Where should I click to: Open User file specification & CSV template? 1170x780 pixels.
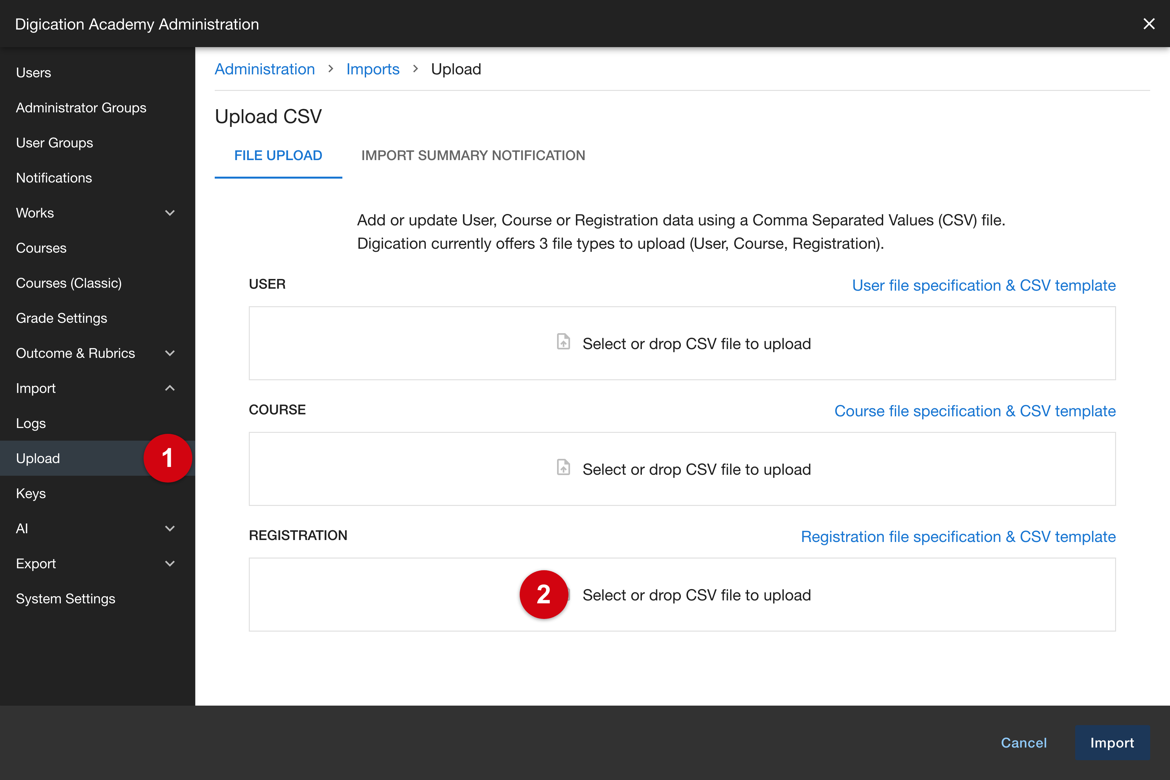pyautogui.click(x=983, y=285)
